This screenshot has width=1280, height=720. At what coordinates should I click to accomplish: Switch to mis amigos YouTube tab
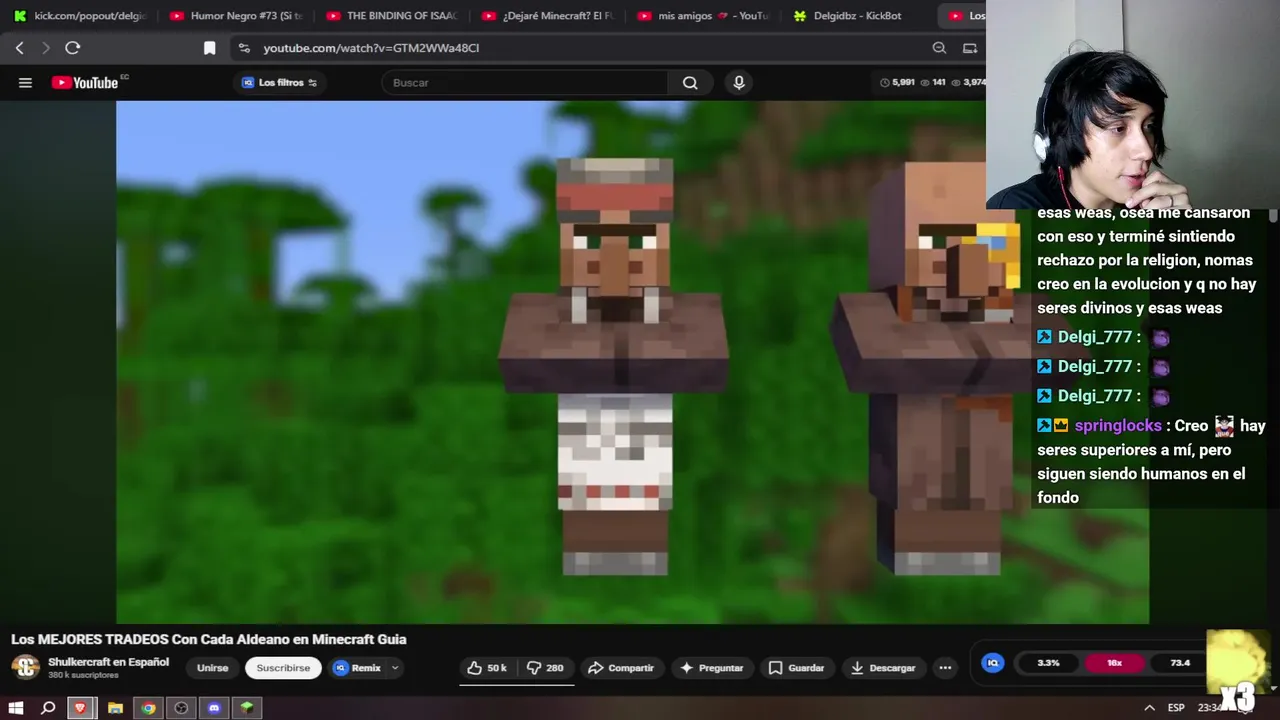(x=705, y=16)
